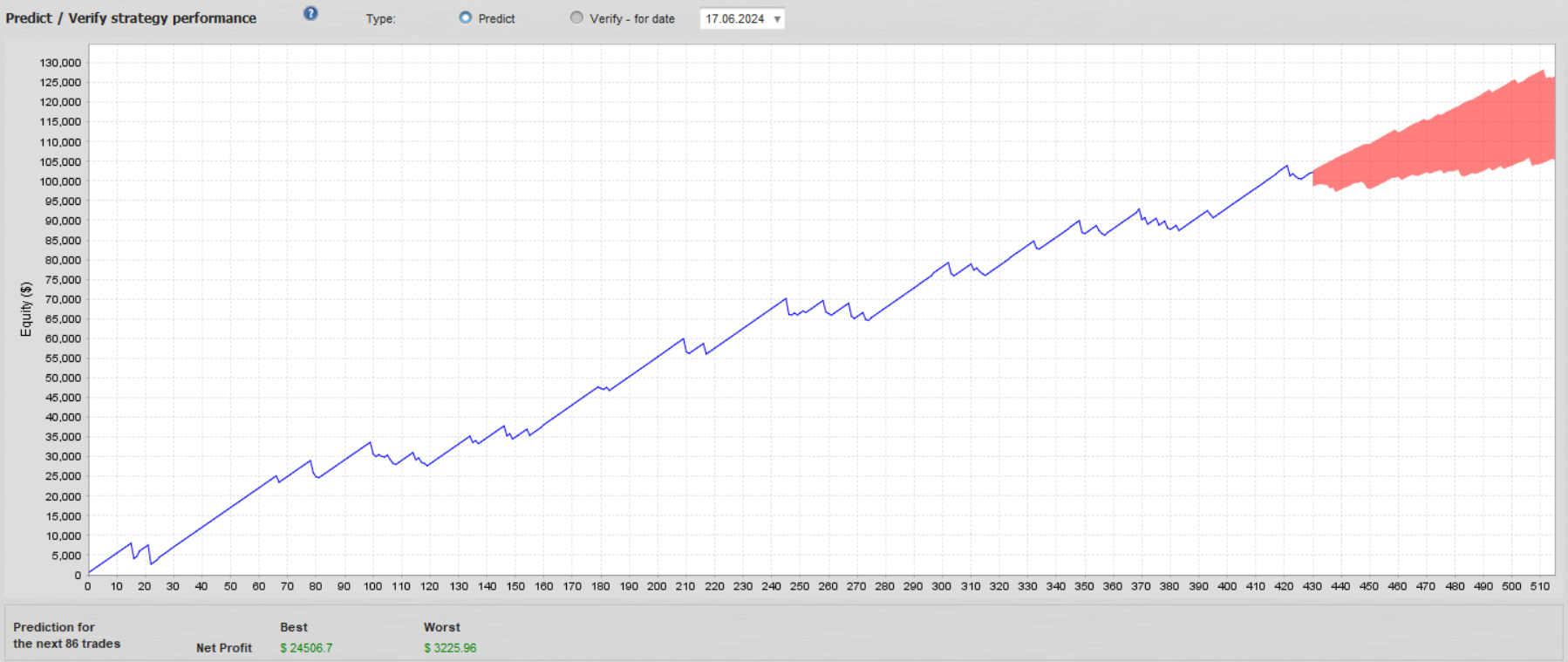Select the Predict radio button
1568x662 pixels.
tap(466, 18)
